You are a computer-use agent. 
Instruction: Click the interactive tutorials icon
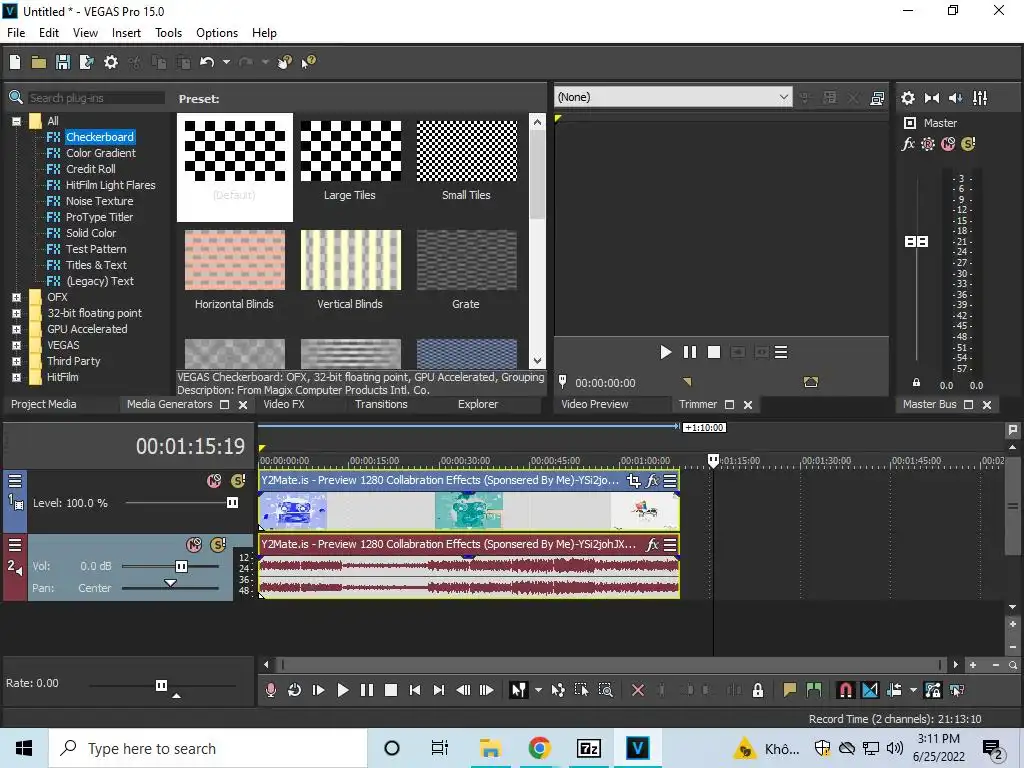point(284,62)
